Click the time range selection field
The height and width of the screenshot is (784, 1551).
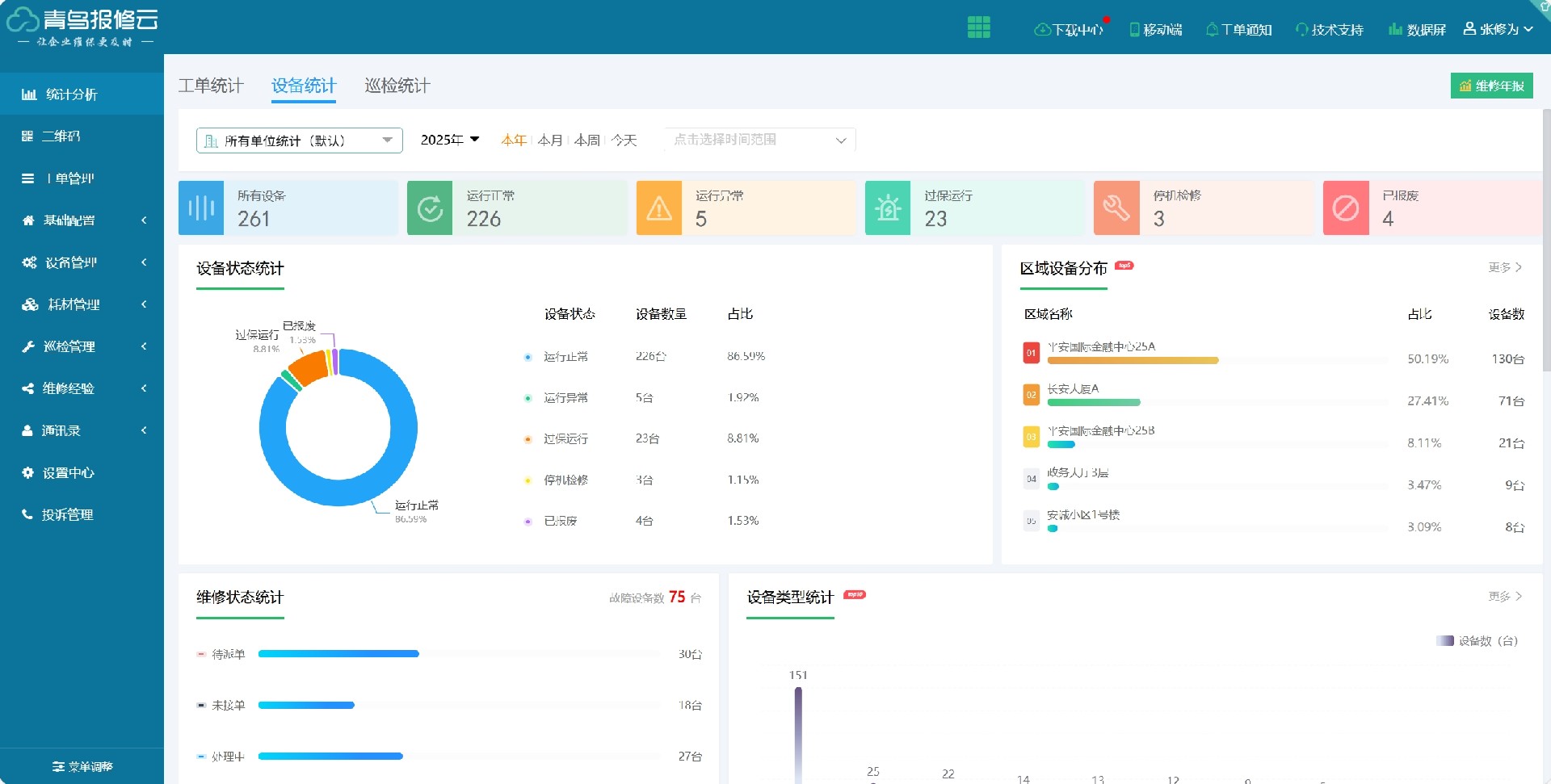point(759,140)
